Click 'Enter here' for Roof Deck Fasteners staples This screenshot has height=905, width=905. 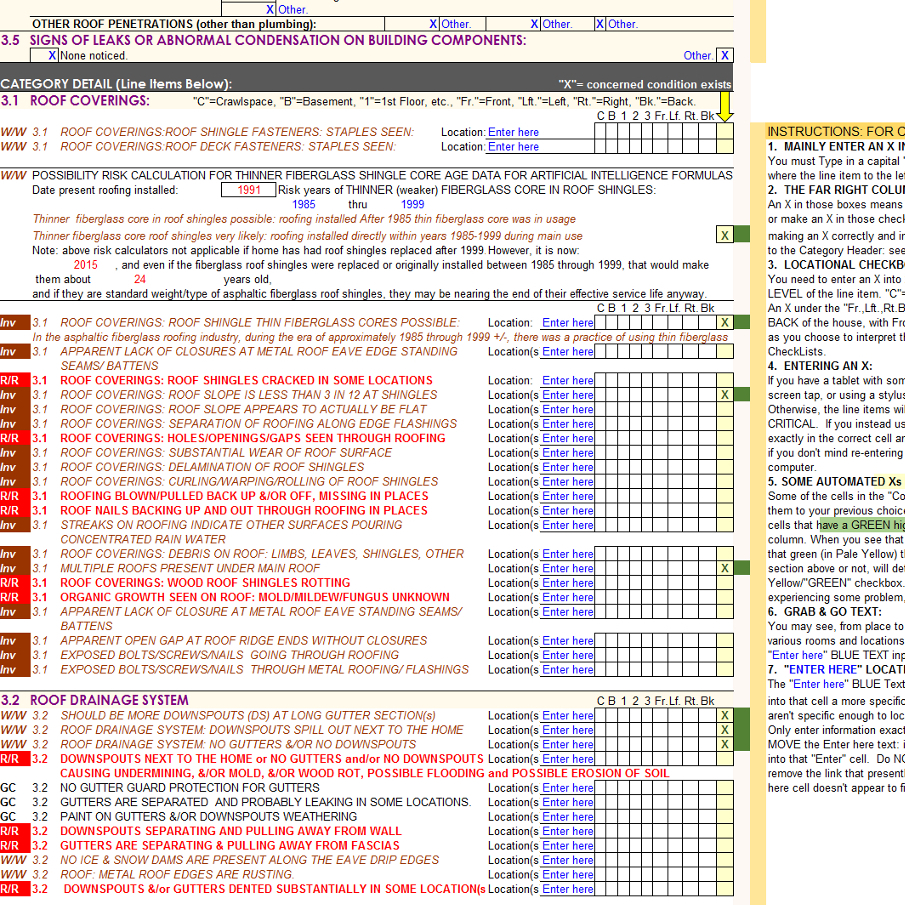tap(513, 147)
